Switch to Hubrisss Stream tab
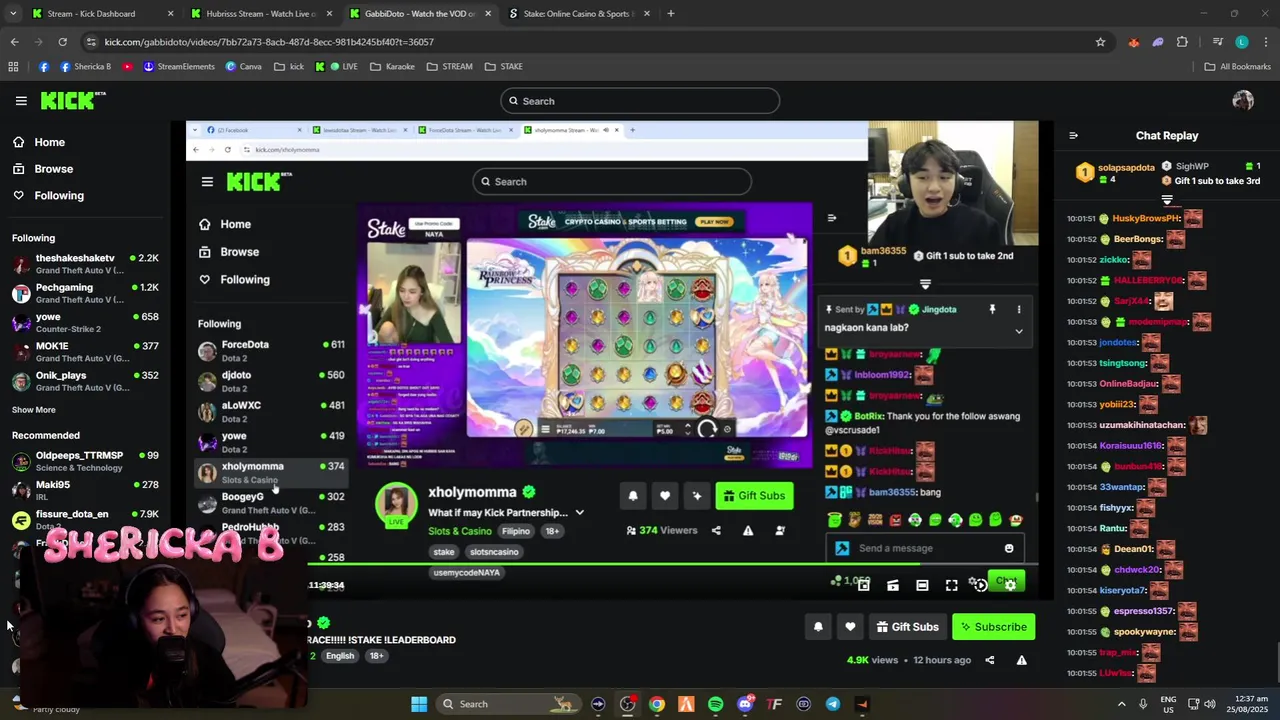Screen dimensions: 1280x720 coord(260,14)
